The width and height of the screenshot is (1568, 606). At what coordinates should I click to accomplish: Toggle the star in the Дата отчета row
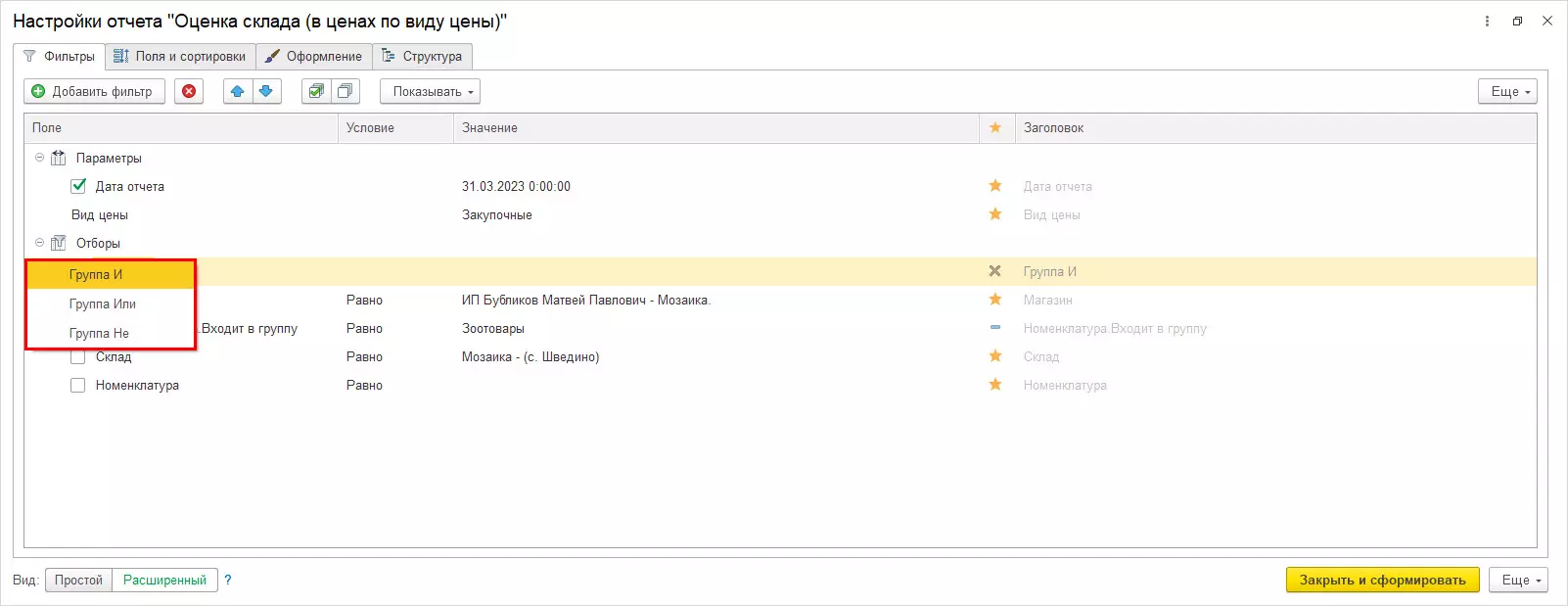pyautogui.click(x=995, y=186)
